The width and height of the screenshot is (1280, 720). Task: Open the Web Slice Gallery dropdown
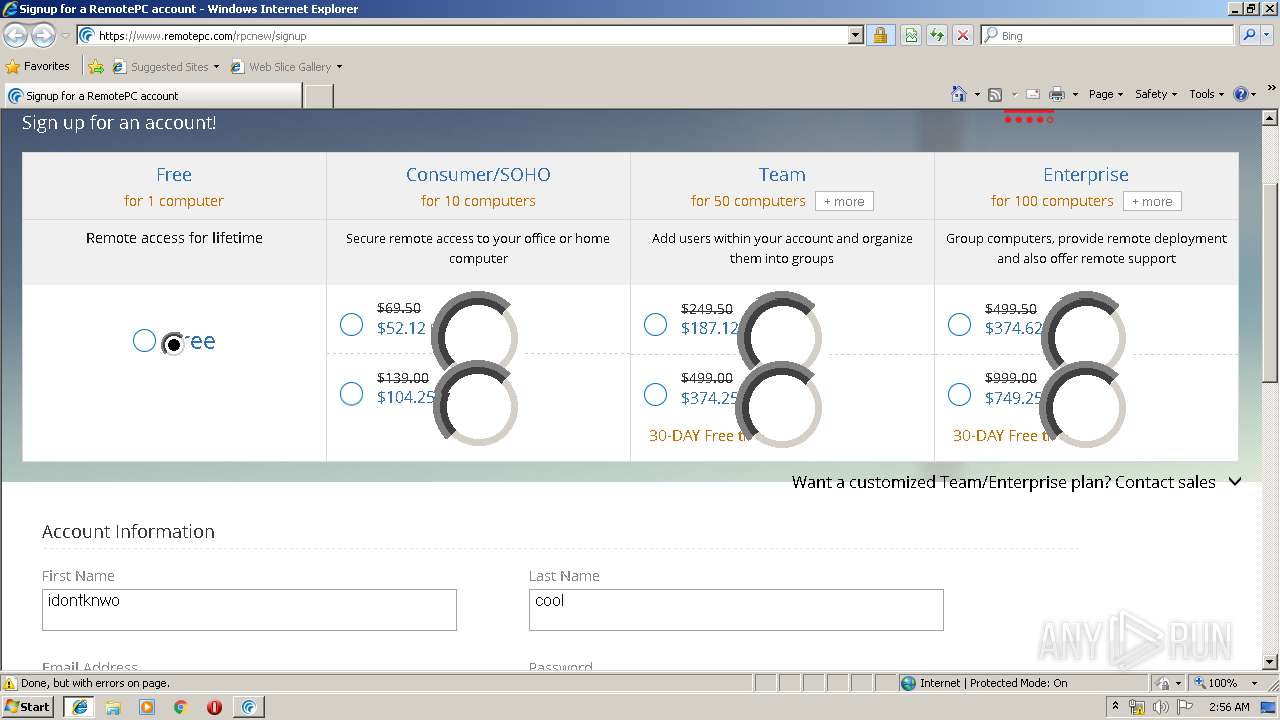pos(339,67)
